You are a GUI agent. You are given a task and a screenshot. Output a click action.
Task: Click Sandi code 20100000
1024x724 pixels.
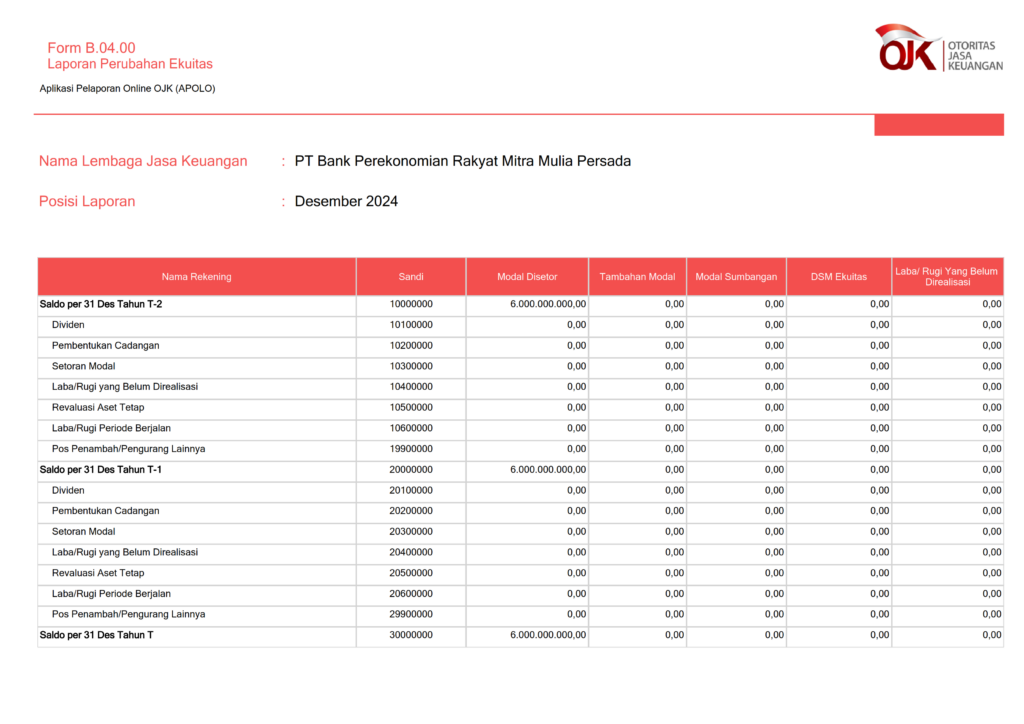tap(411, 490)
